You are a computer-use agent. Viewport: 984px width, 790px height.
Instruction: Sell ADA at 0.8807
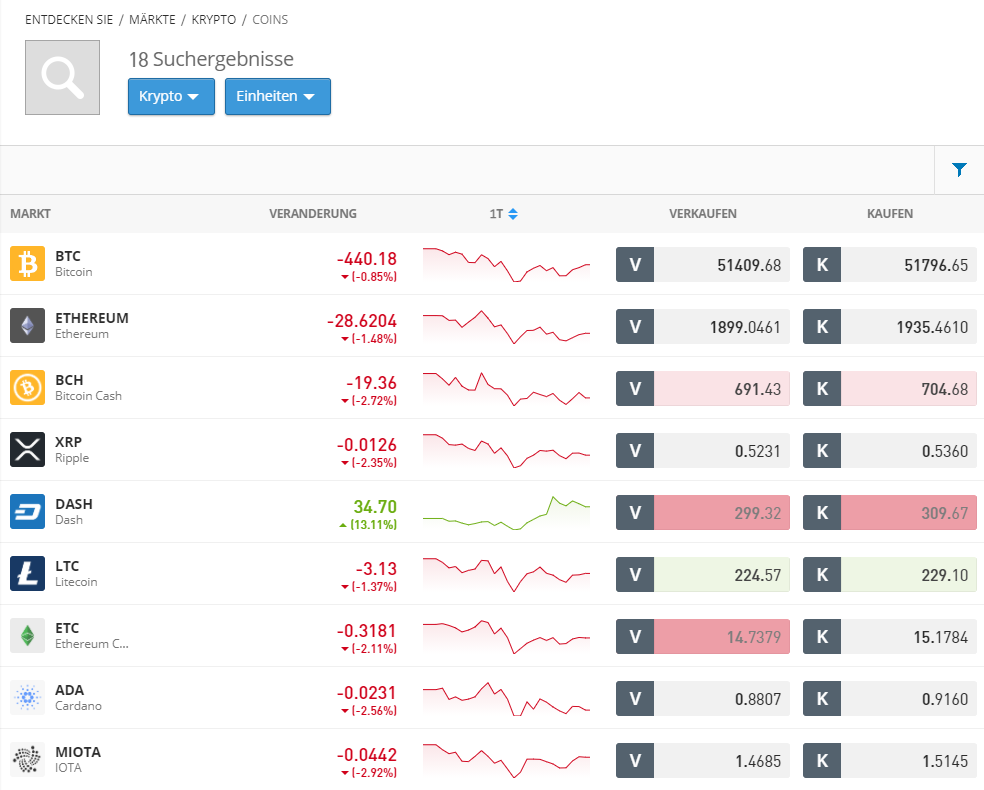(702, 699)
